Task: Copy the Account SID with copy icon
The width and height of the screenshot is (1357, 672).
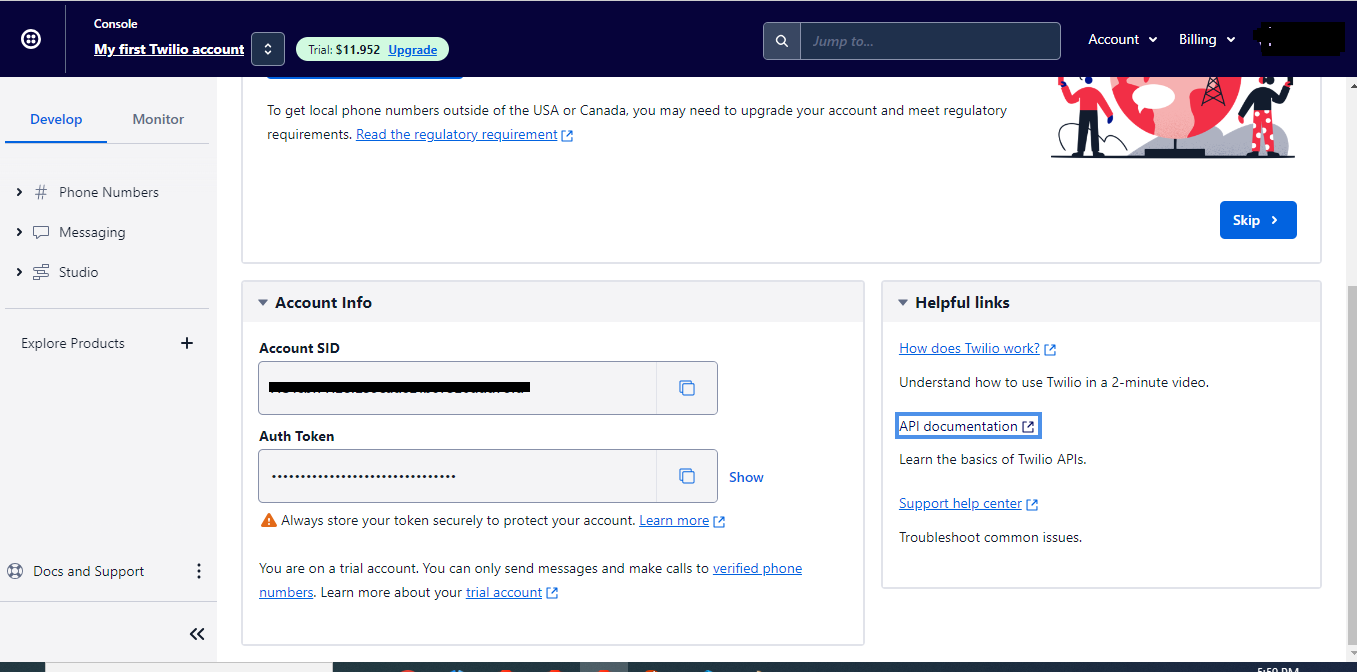Action: tap(687, 388)
